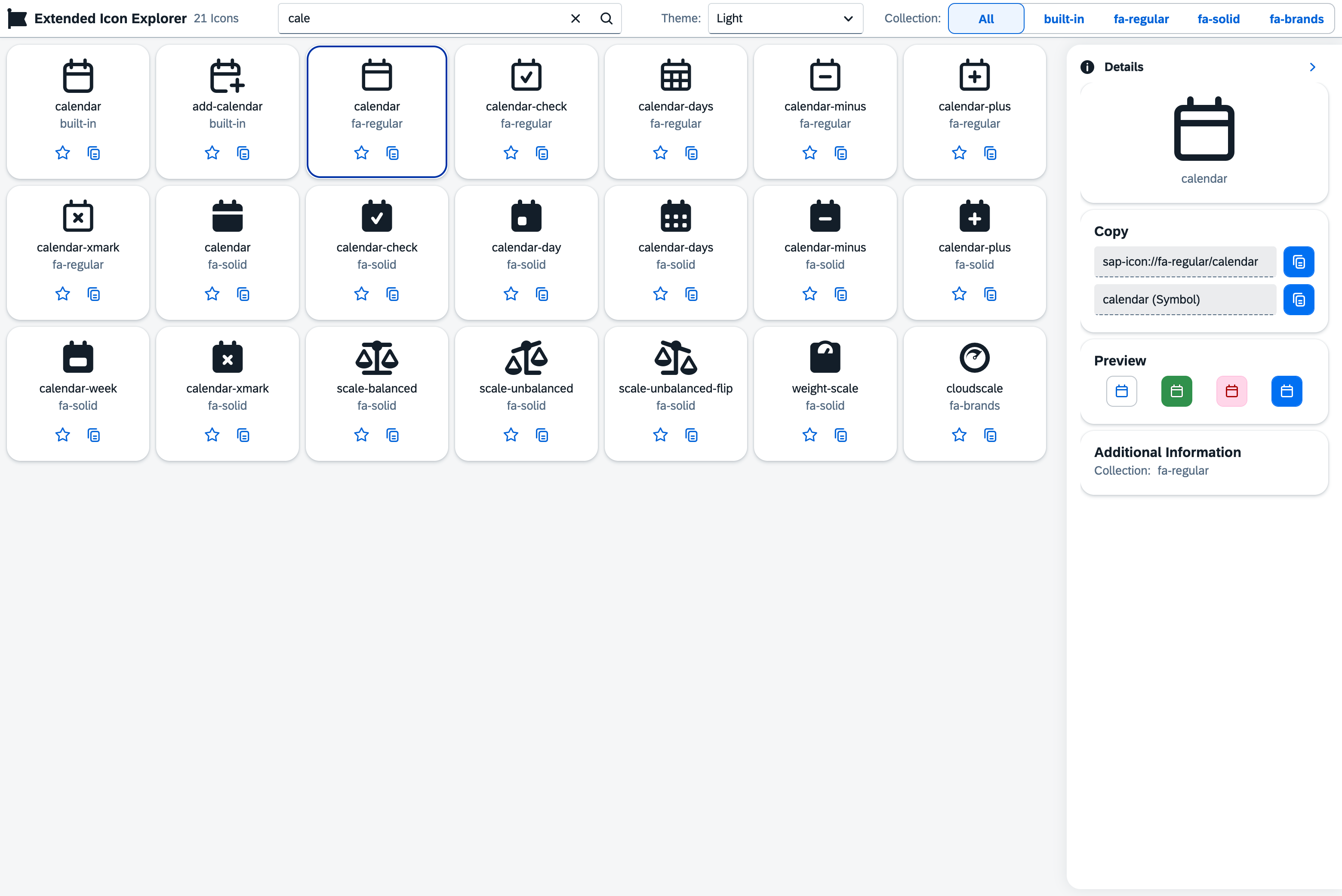
Task: Filter by built-in collection
Action: click(1064, 18)
